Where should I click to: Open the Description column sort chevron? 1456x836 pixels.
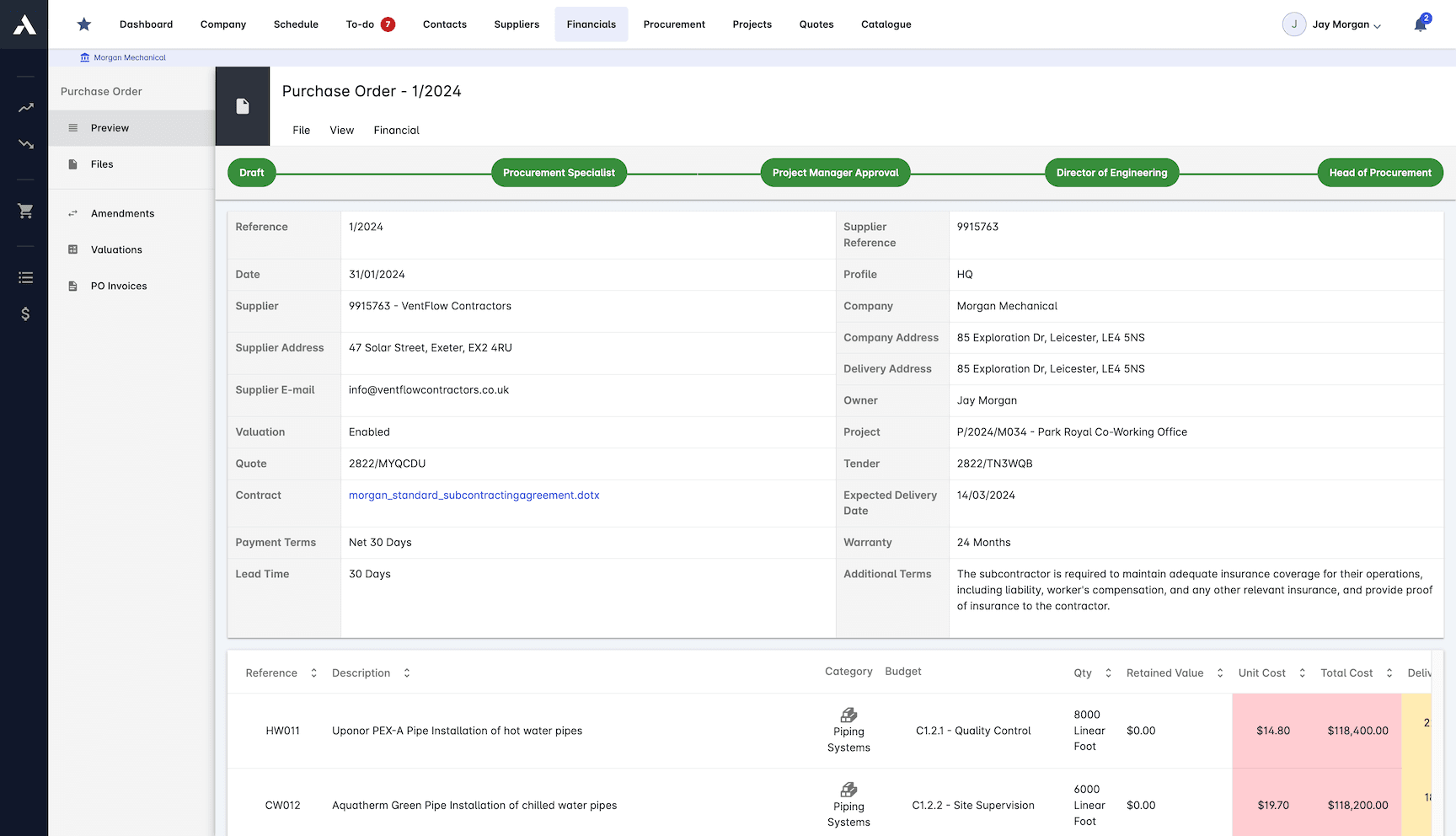(x=406, y=673)
